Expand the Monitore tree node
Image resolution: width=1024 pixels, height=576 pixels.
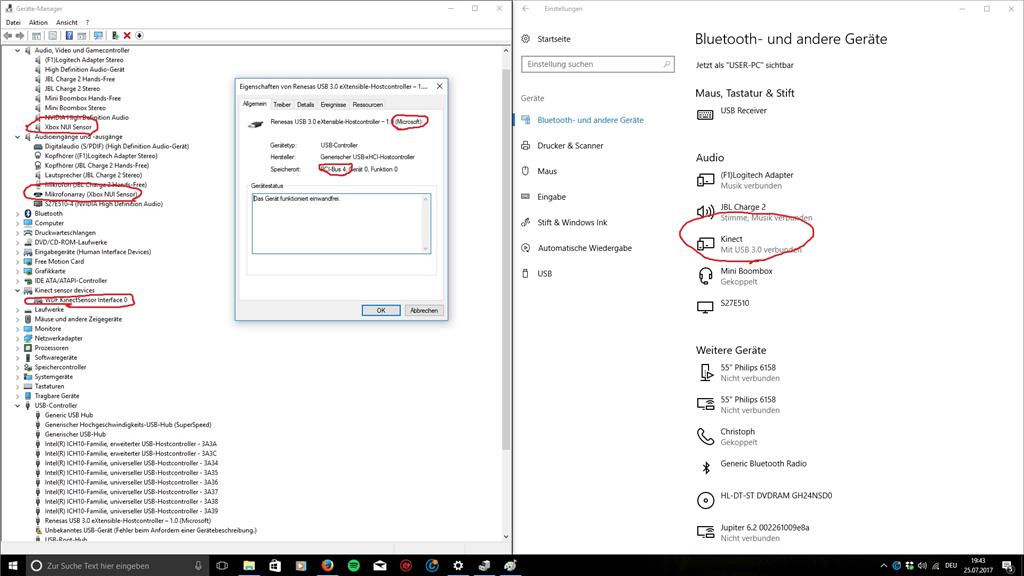18,328
